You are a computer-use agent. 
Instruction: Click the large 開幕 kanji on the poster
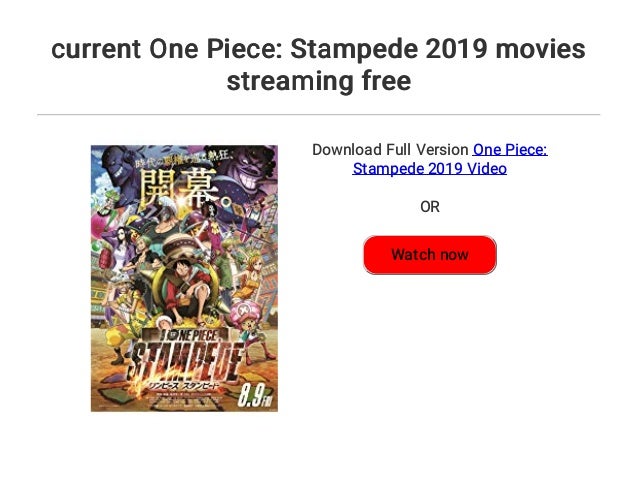[x=185, y=187]
